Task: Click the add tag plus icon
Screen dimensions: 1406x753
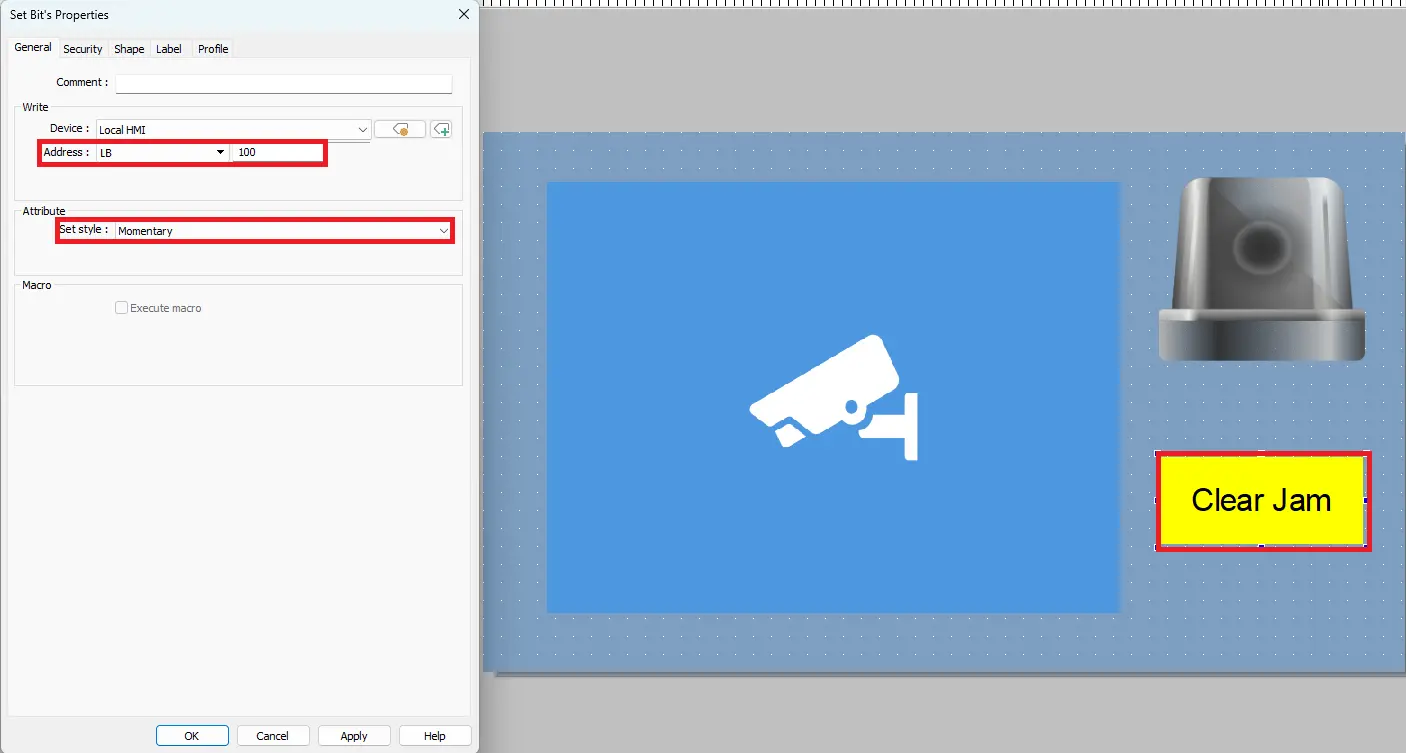Action: pos(441,129)
